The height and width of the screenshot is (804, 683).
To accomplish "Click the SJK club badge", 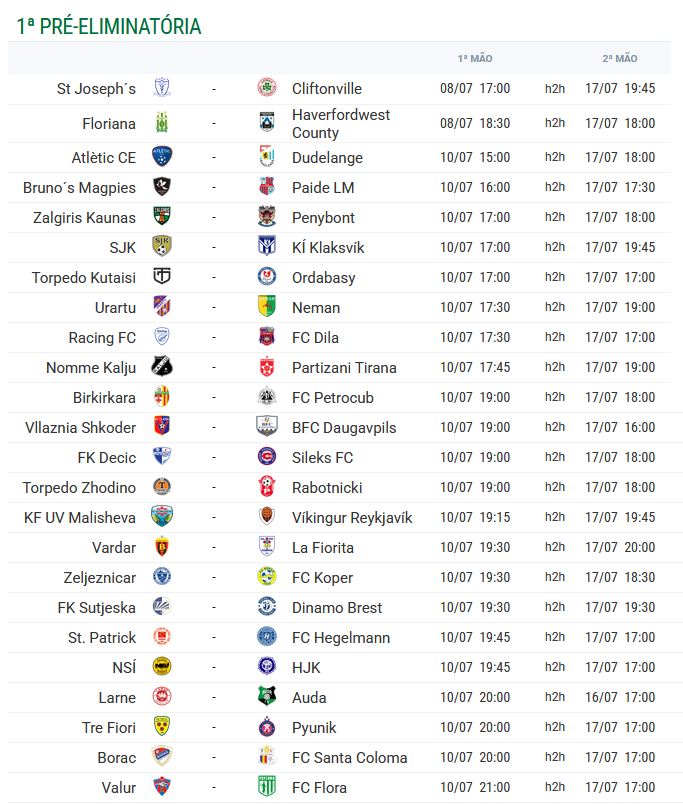I will [162, 247].
